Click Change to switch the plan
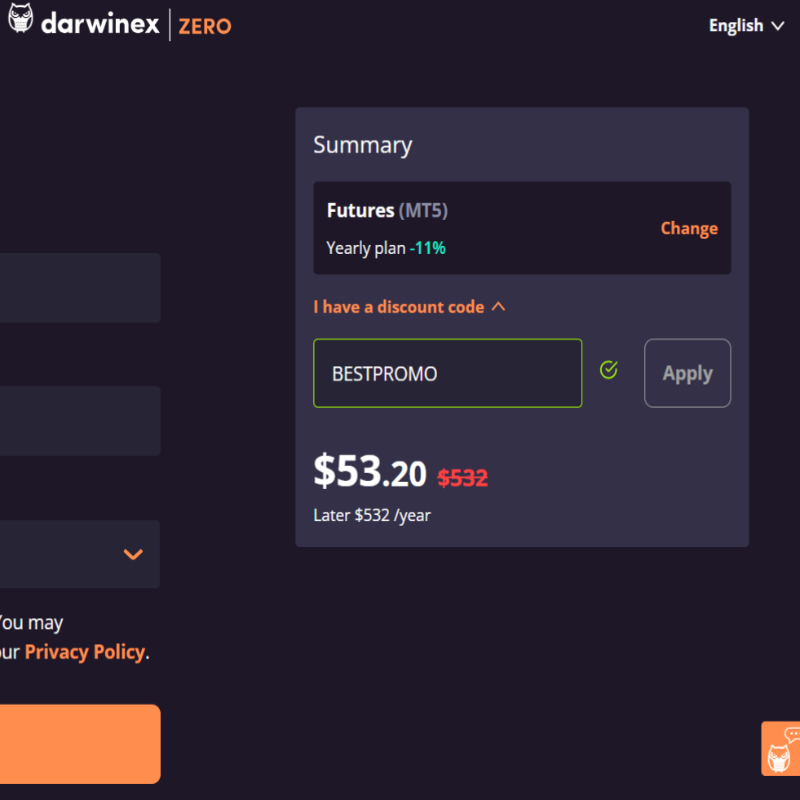 tap(689, 228)
